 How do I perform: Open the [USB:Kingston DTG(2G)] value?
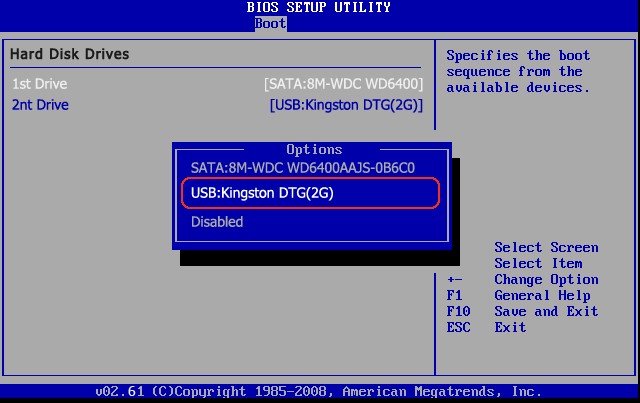tap(346, 105)
